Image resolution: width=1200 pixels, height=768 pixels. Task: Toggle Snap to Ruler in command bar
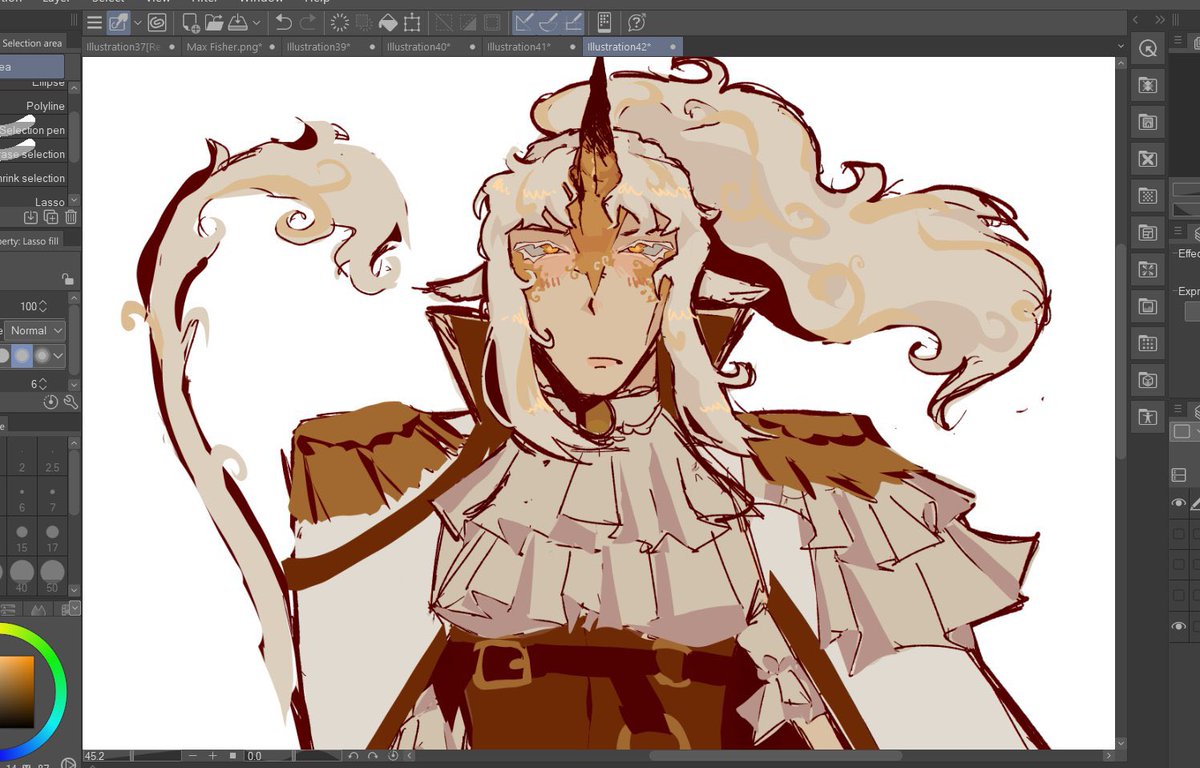[524, 22]
